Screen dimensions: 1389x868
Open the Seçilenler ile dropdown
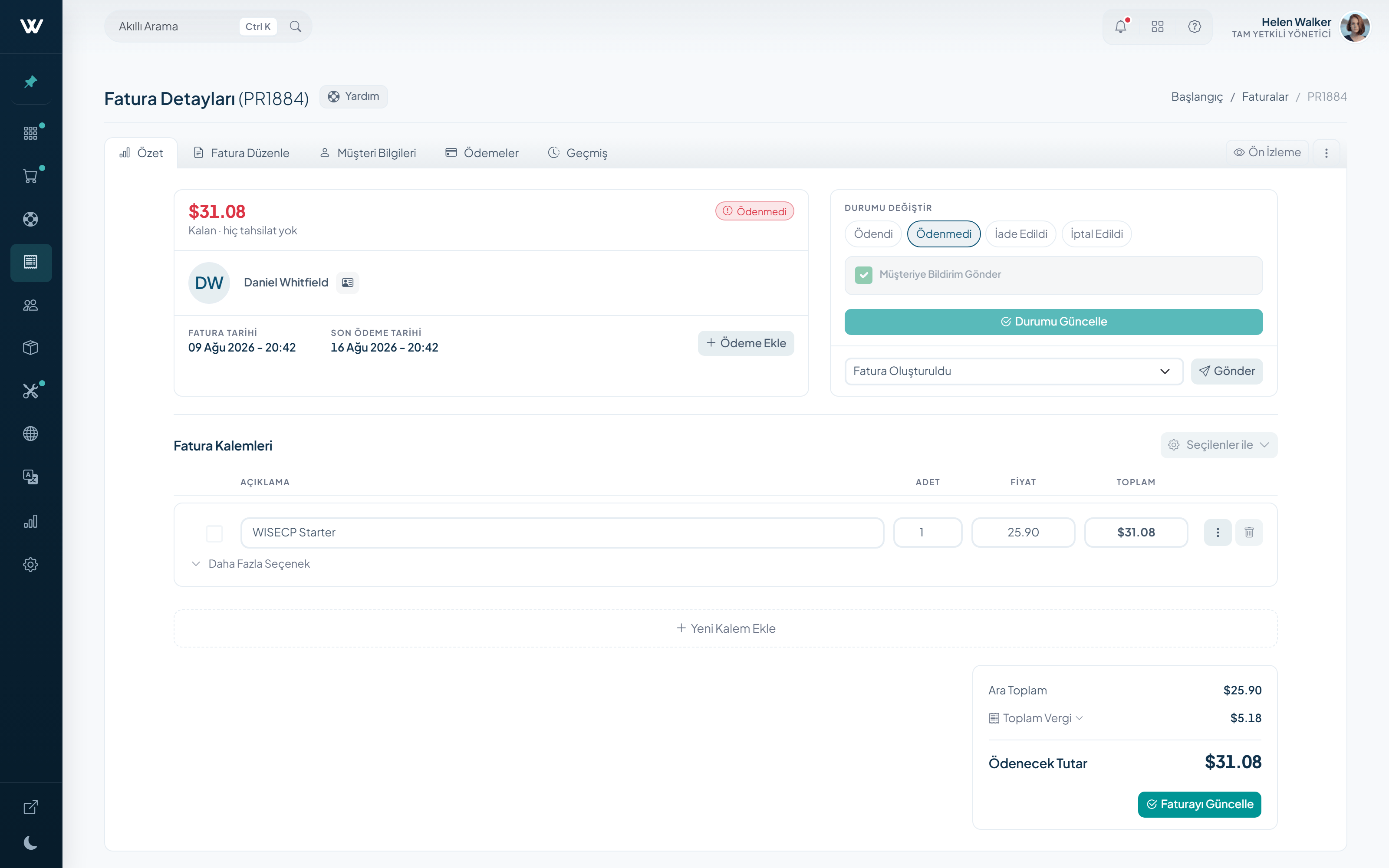pyautogui.click(x=1219, y=445)
